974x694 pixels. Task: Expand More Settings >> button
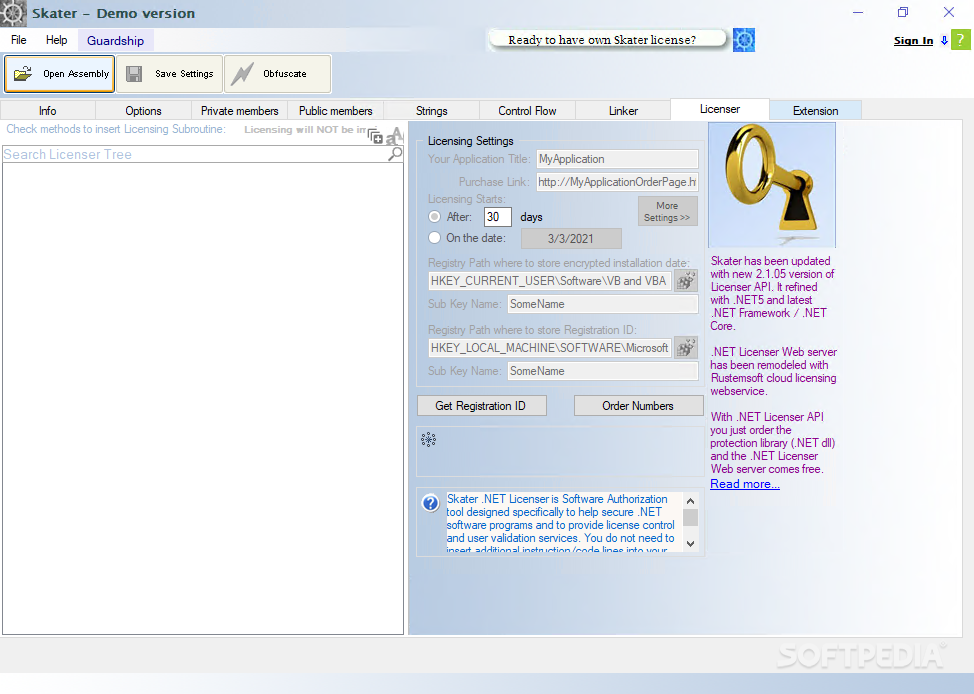(667, 211)
